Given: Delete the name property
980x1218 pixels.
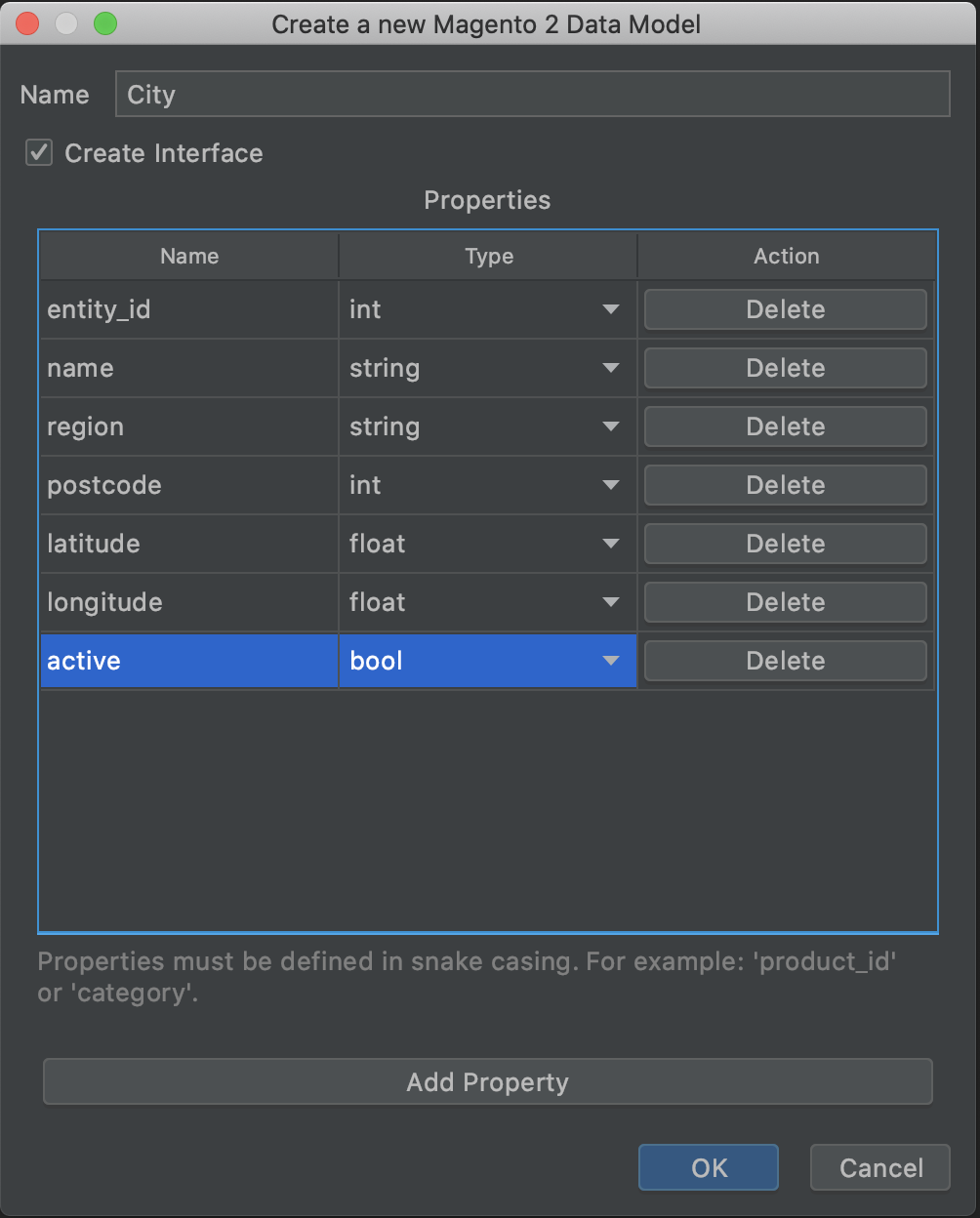Looking at the screenshot, I should tap(786, 368).
